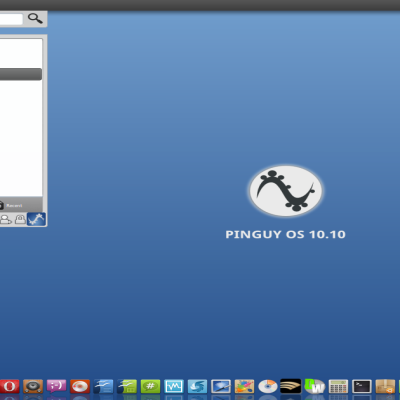Open the screen-with-pen dock icon
Image resolution: width=400 pixels, height=400 pixels.
tap(221, 387)
